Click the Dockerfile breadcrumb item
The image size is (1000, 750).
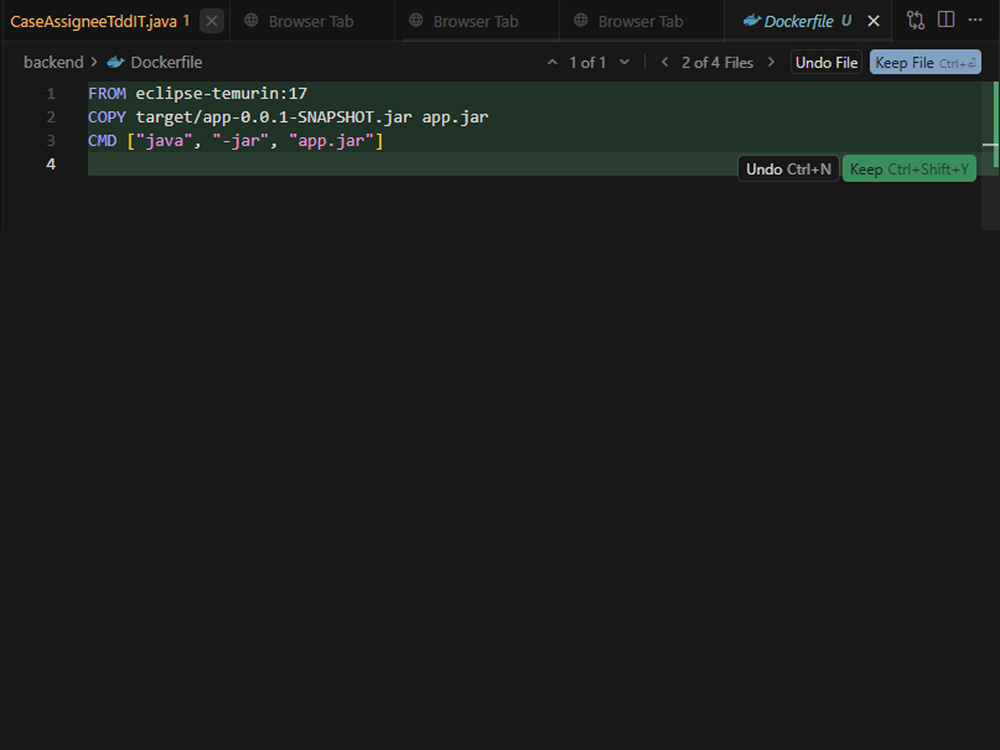pos(166,62)
